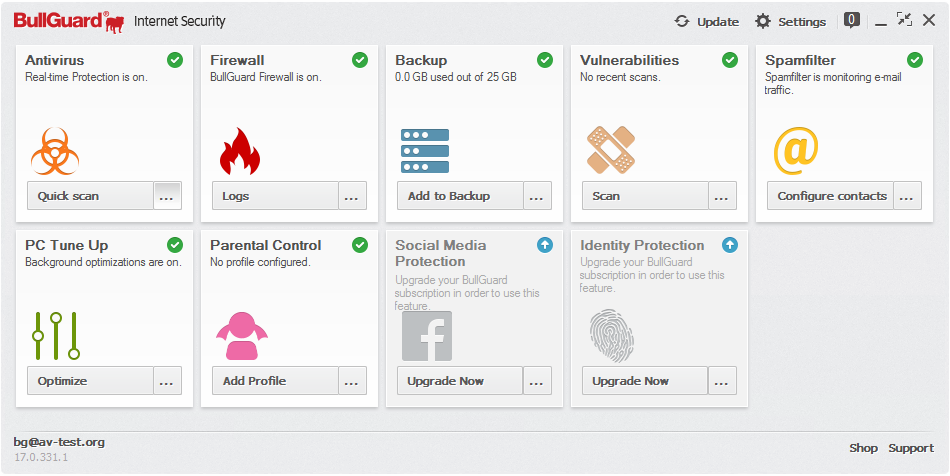Click the Parental Control girl icon
Viewport: 950px width, 476px height.
point(240,336)
